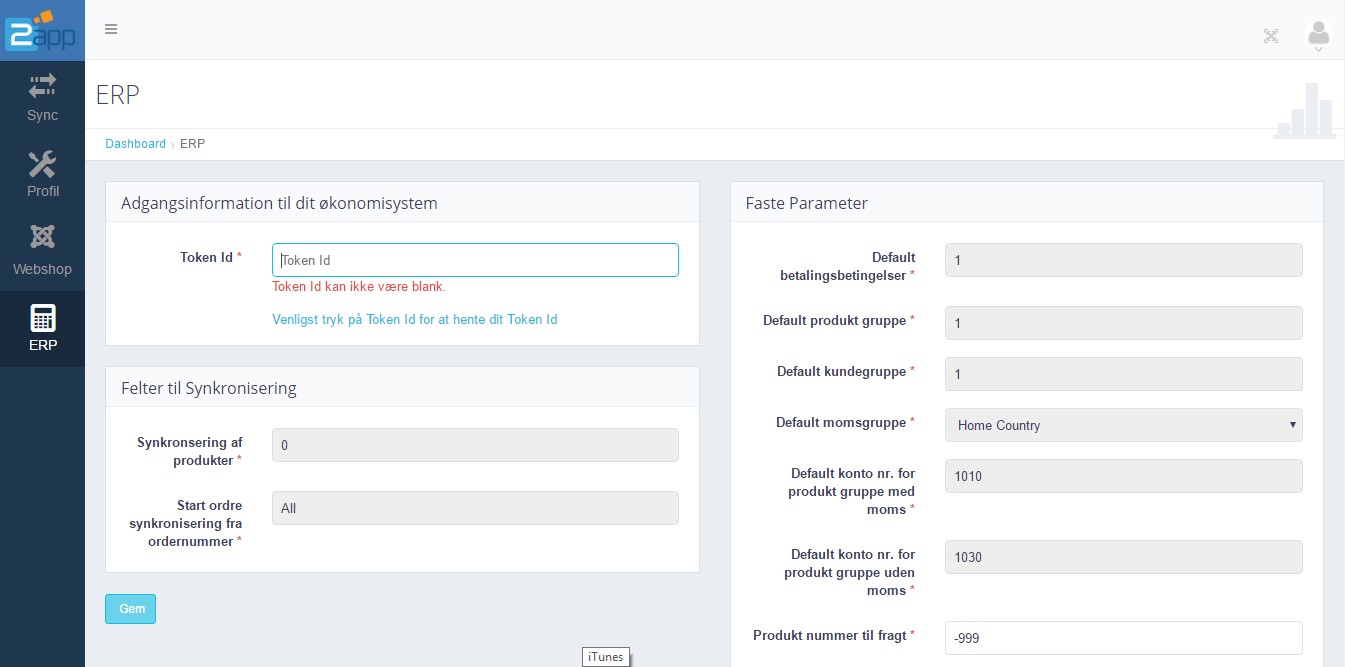Expand the Default momsgruppe dropdown
The height and width of the screenshot is (667, 1345).
1123,425
